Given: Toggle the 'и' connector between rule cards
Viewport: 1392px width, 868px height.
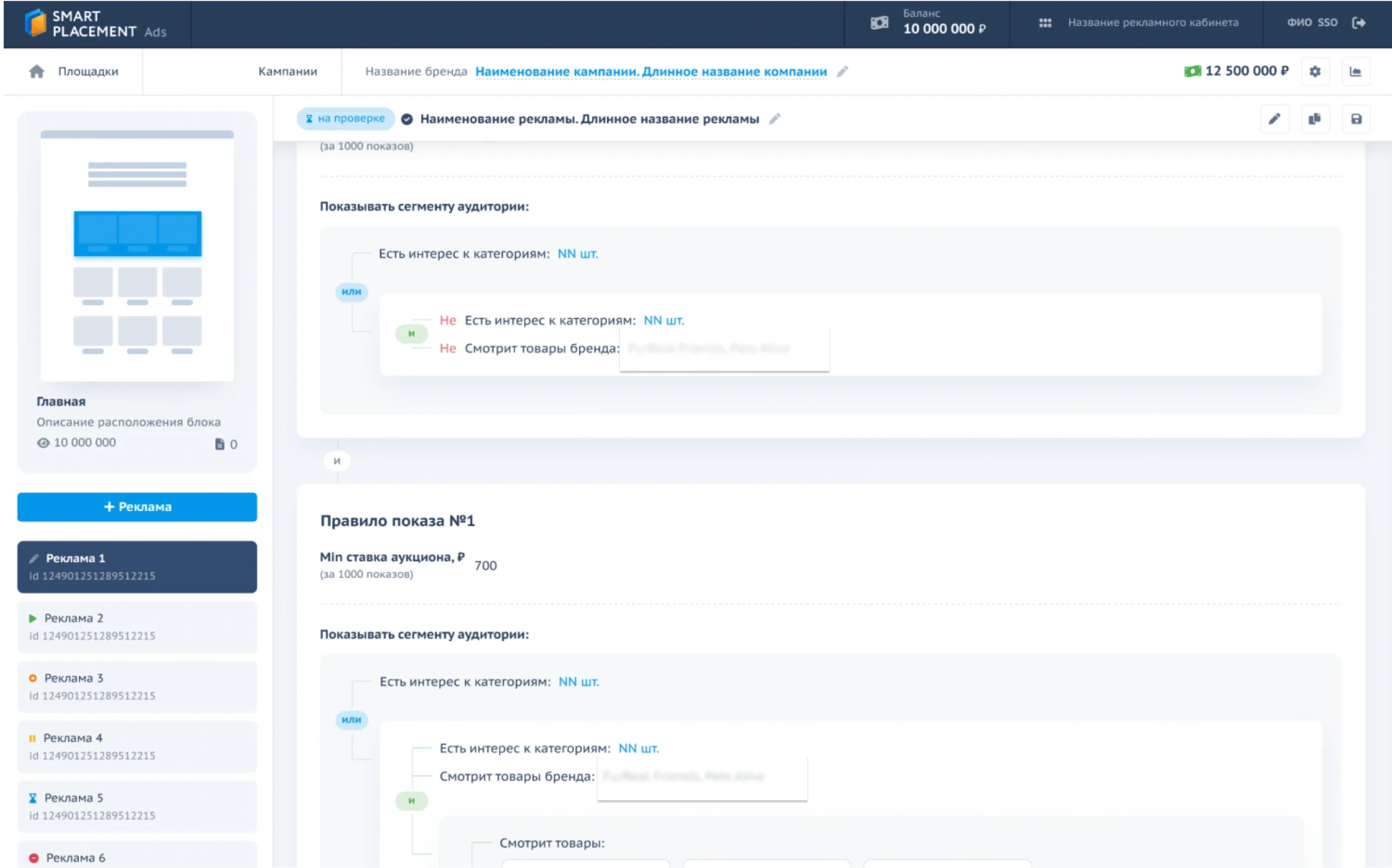Looking at the screenshot, I should (337, 461).
